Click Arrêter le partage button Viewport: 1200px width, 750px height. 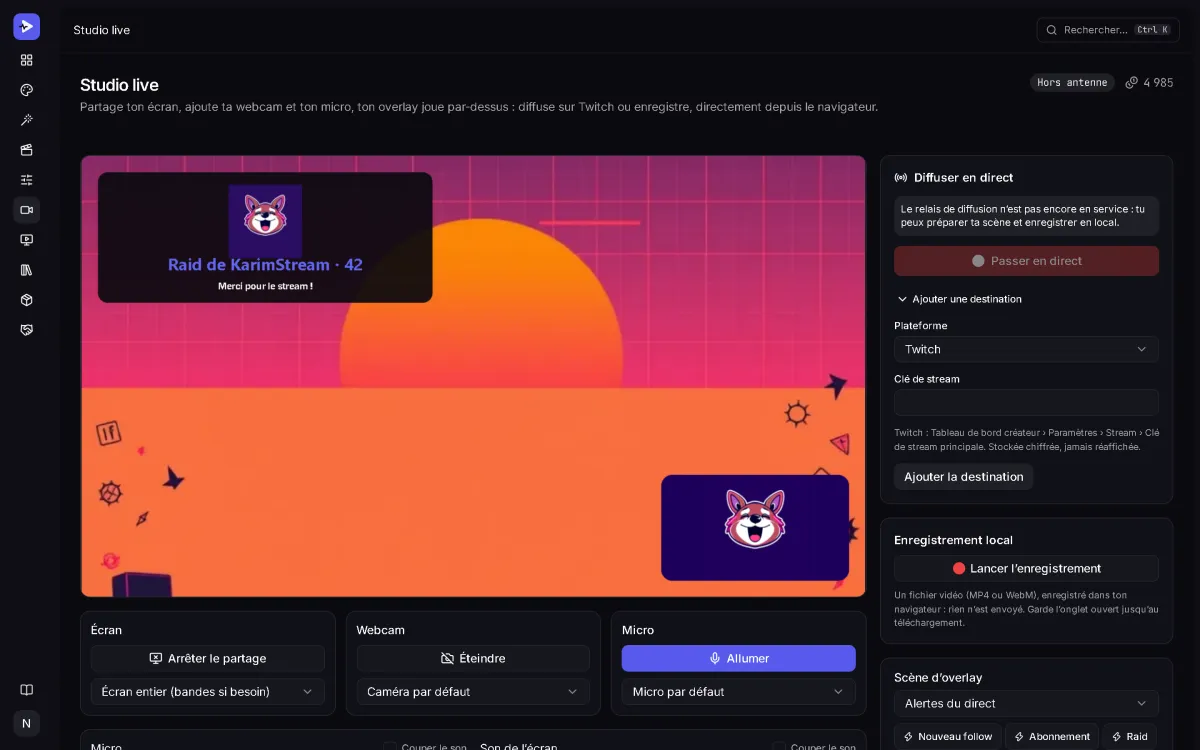[x=207, y=658]
